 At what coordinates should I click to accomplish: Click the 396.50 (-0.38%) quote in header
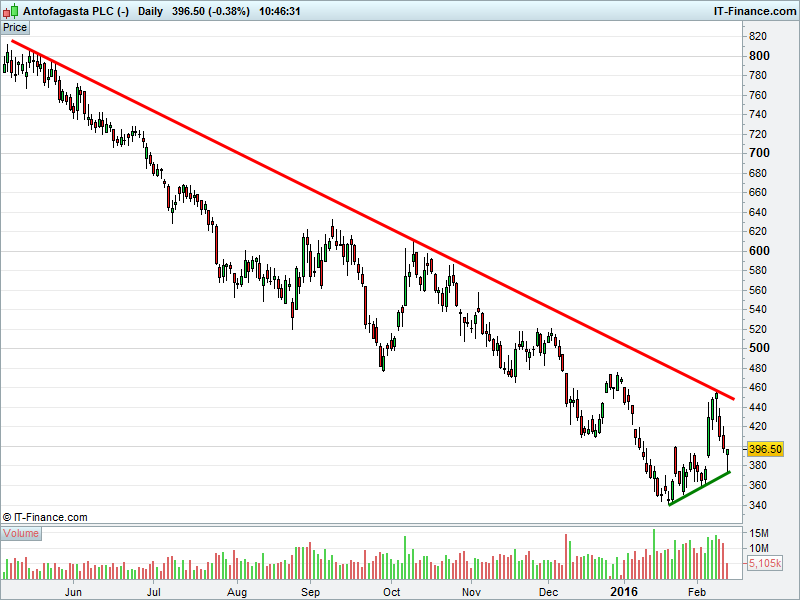coord(216,11)
